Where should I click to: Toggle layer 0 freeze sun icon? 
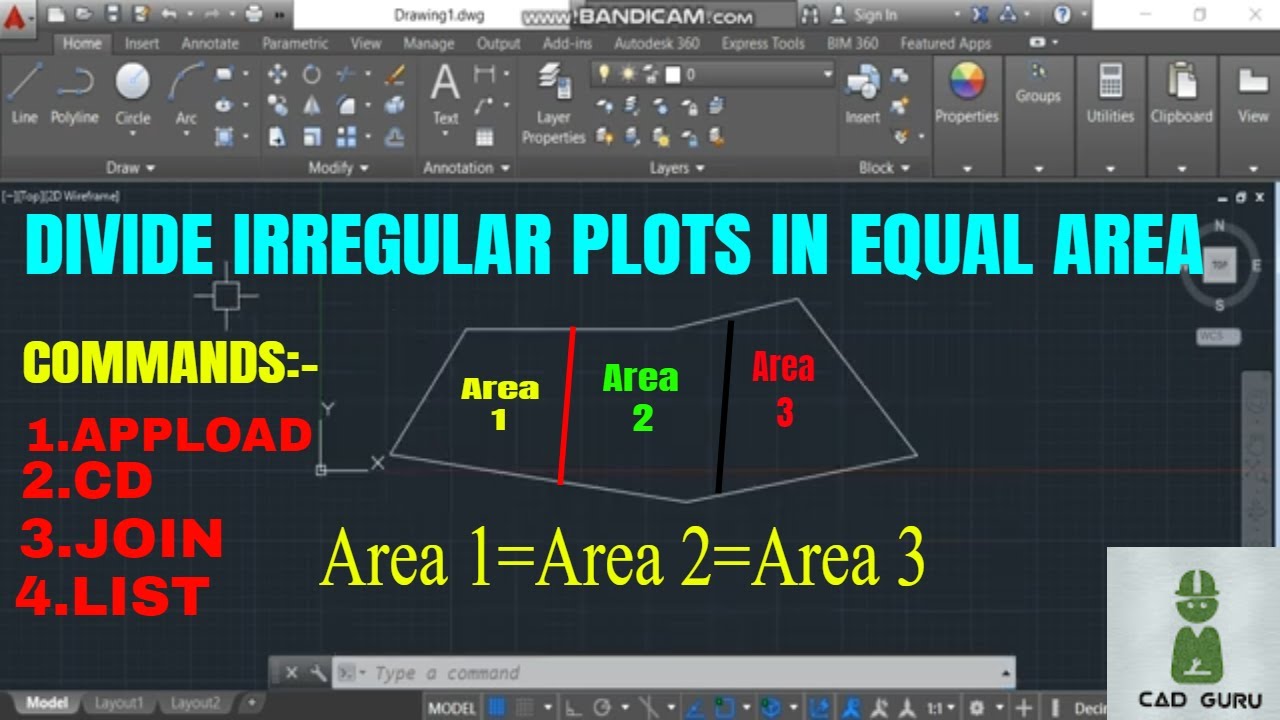click(x=630, y=74)
